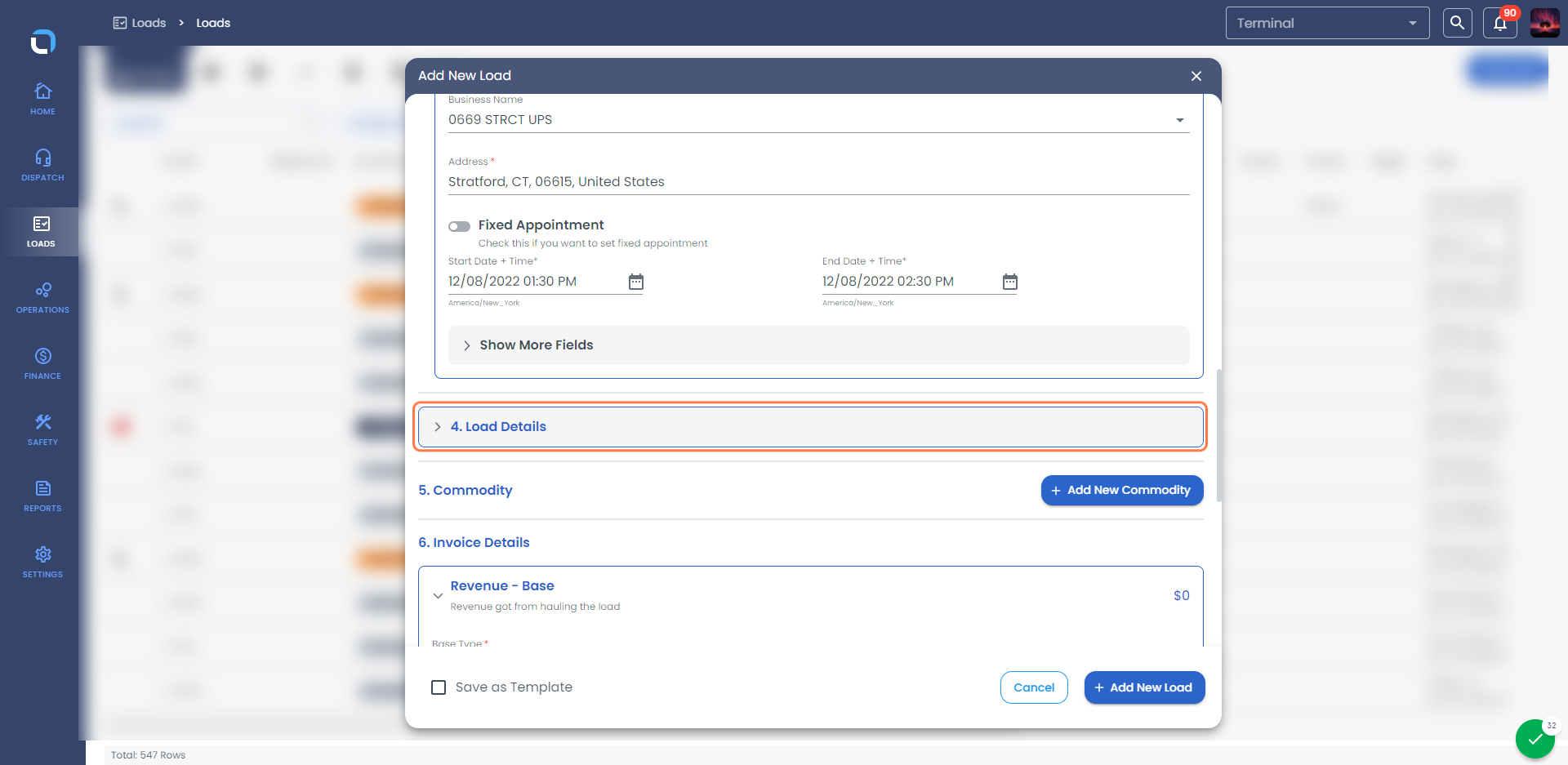Click the Address input field
The width and height of the screenshot is (1568, 765).
(819, 182)
